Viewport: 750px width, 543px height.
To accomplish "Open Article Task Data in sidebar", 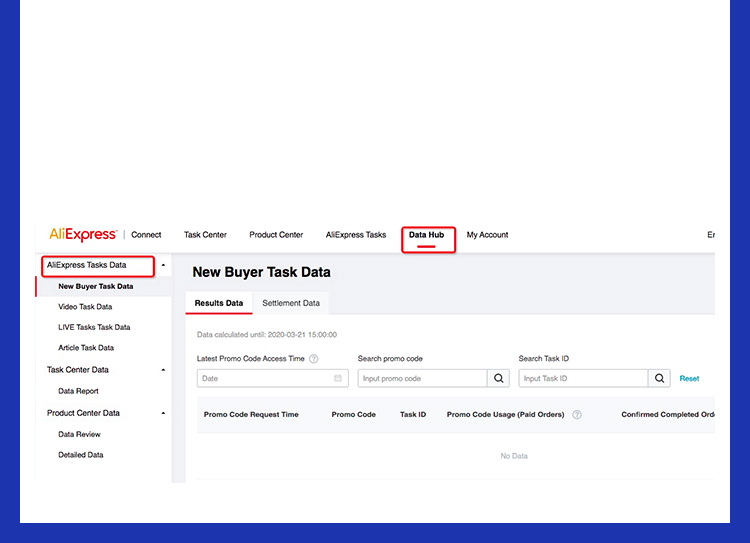I will [x=86, y=348].
